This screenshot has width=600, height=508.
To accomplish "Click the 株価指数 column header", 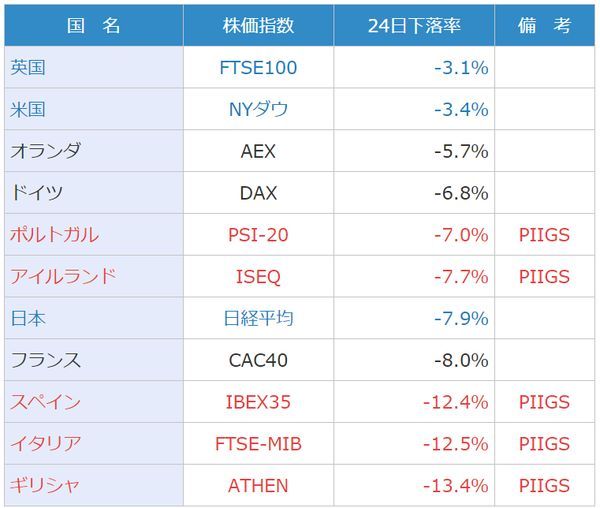I will (258, 26).
